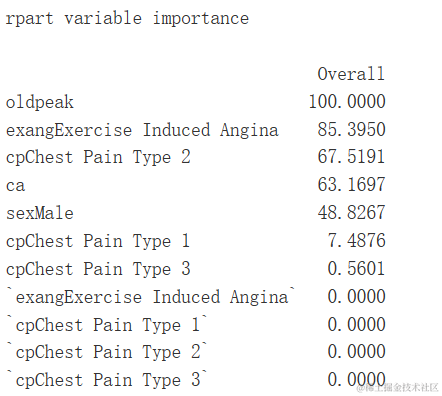Click the 67.5191 value
Screen dimensions: 442x396
coord(351,157)
